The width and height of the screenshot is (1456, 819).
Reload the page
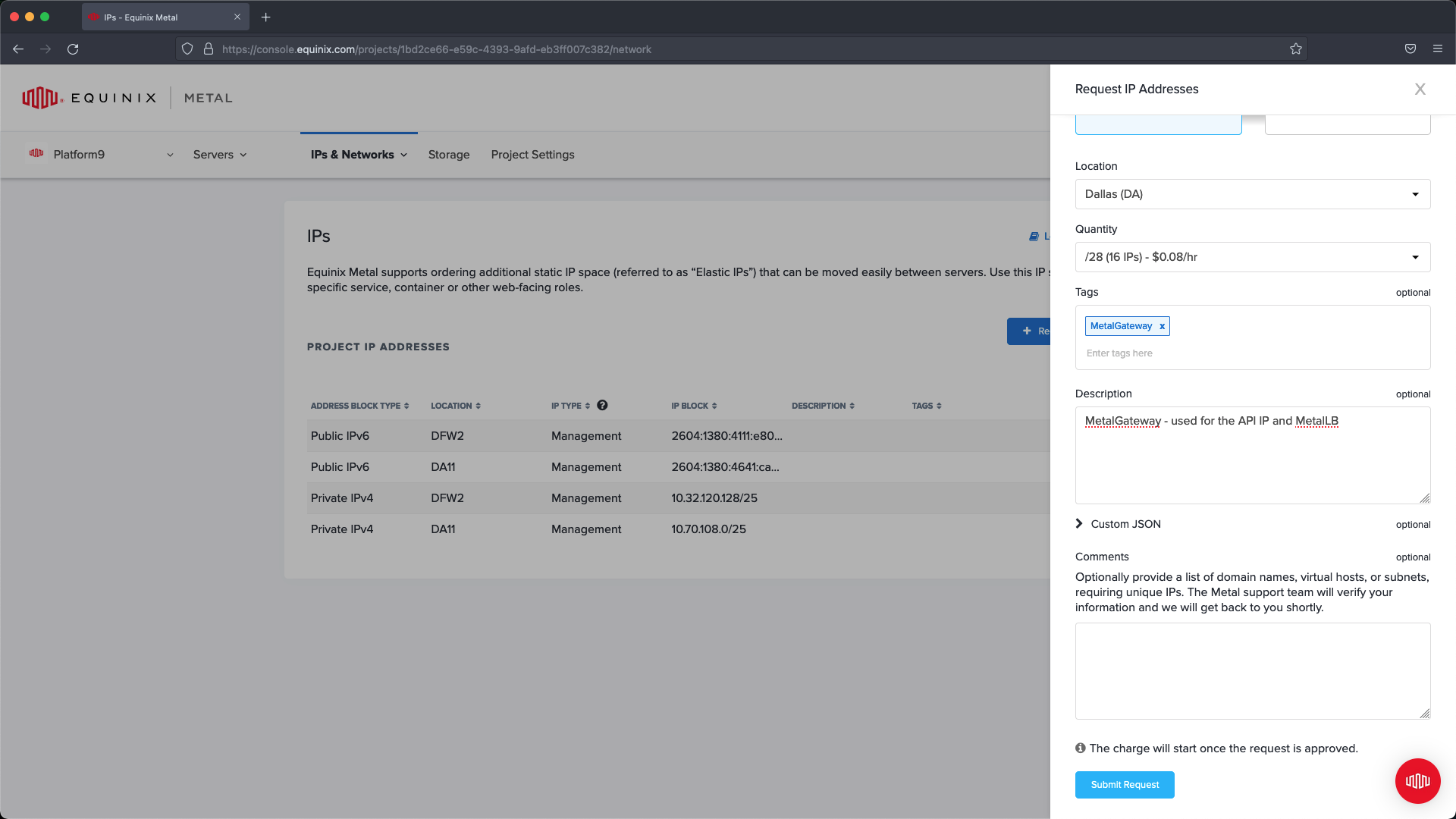73,49
